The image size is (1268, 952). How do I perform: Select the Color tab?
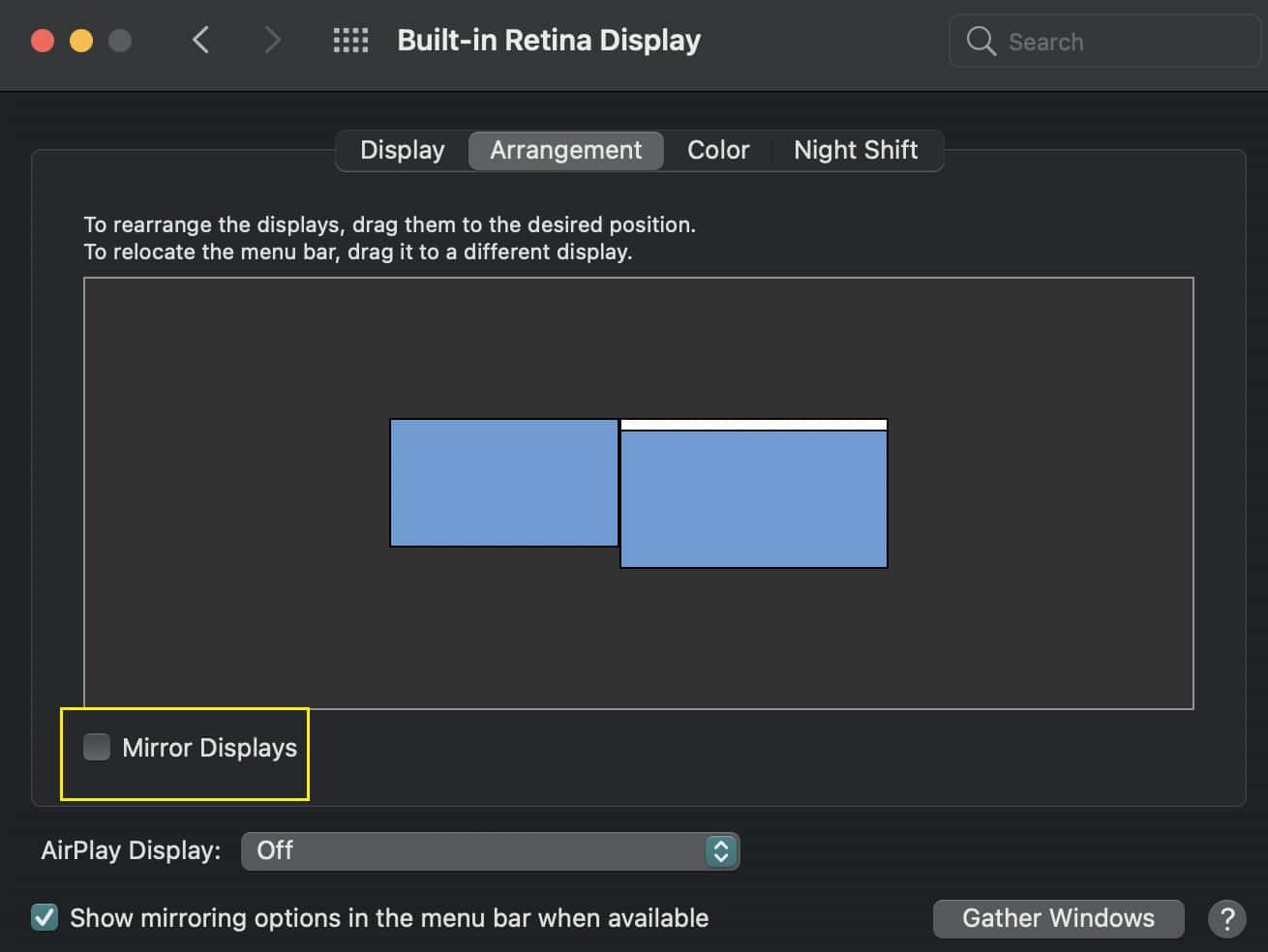[717, 150]
